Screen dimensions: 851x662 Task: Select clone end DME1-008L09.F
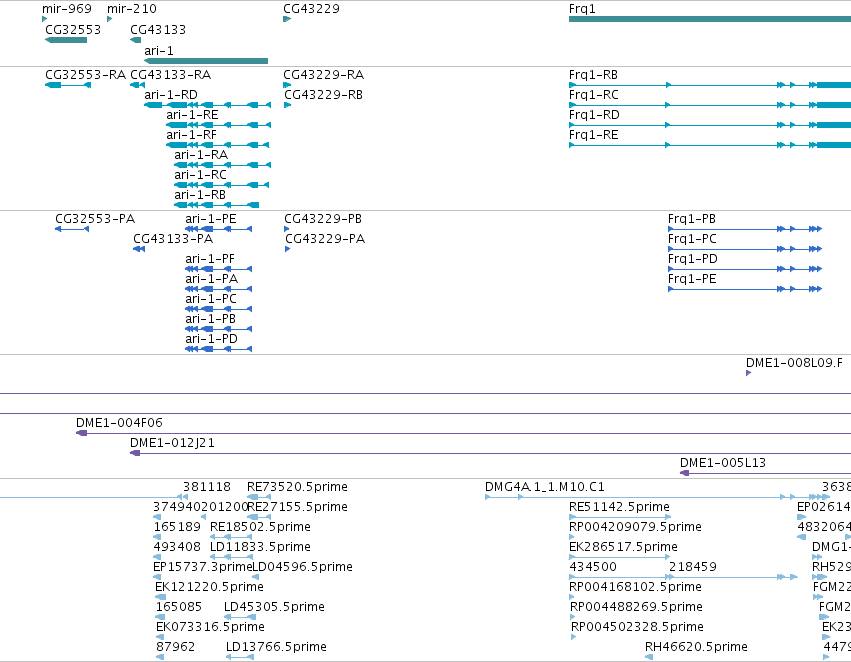[x=748, y=373]
